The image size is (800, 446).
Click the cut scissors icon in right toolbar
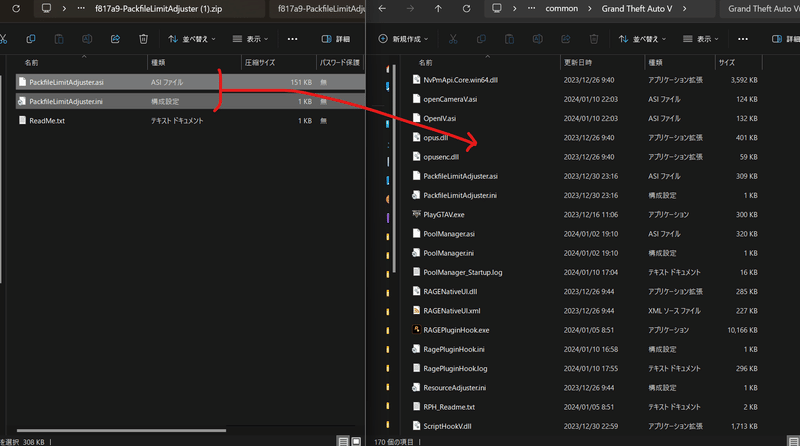(453, 39)
